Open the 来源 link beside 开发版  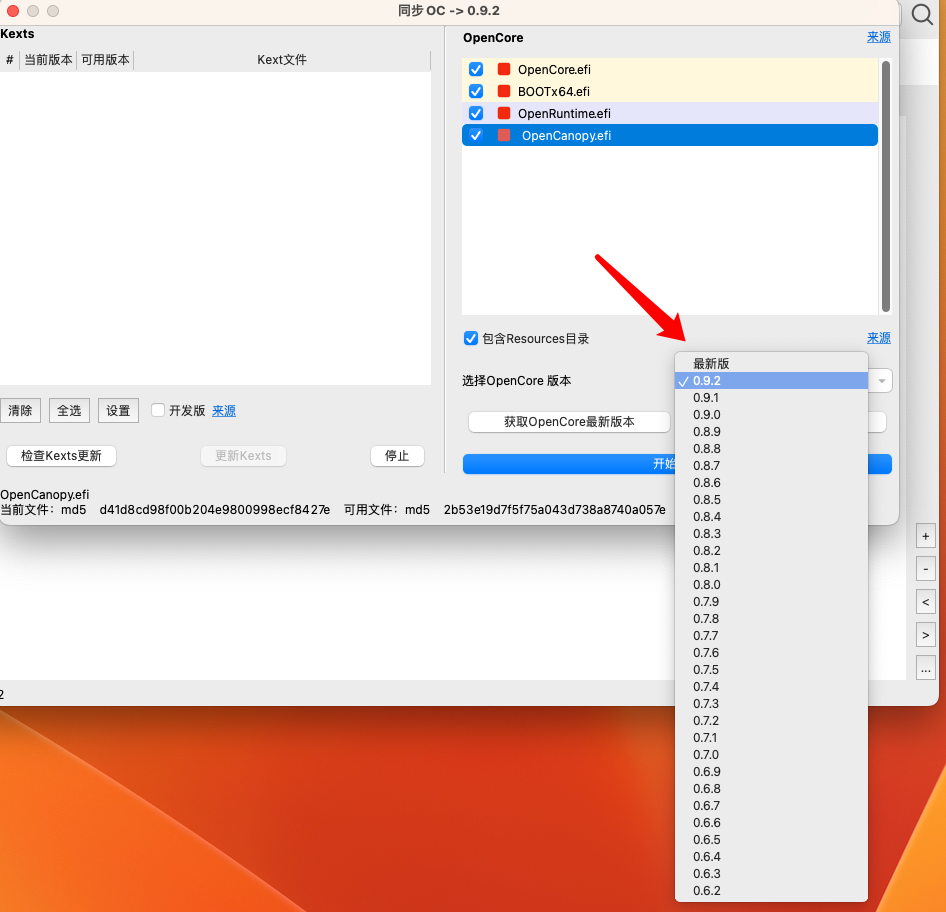224,411
